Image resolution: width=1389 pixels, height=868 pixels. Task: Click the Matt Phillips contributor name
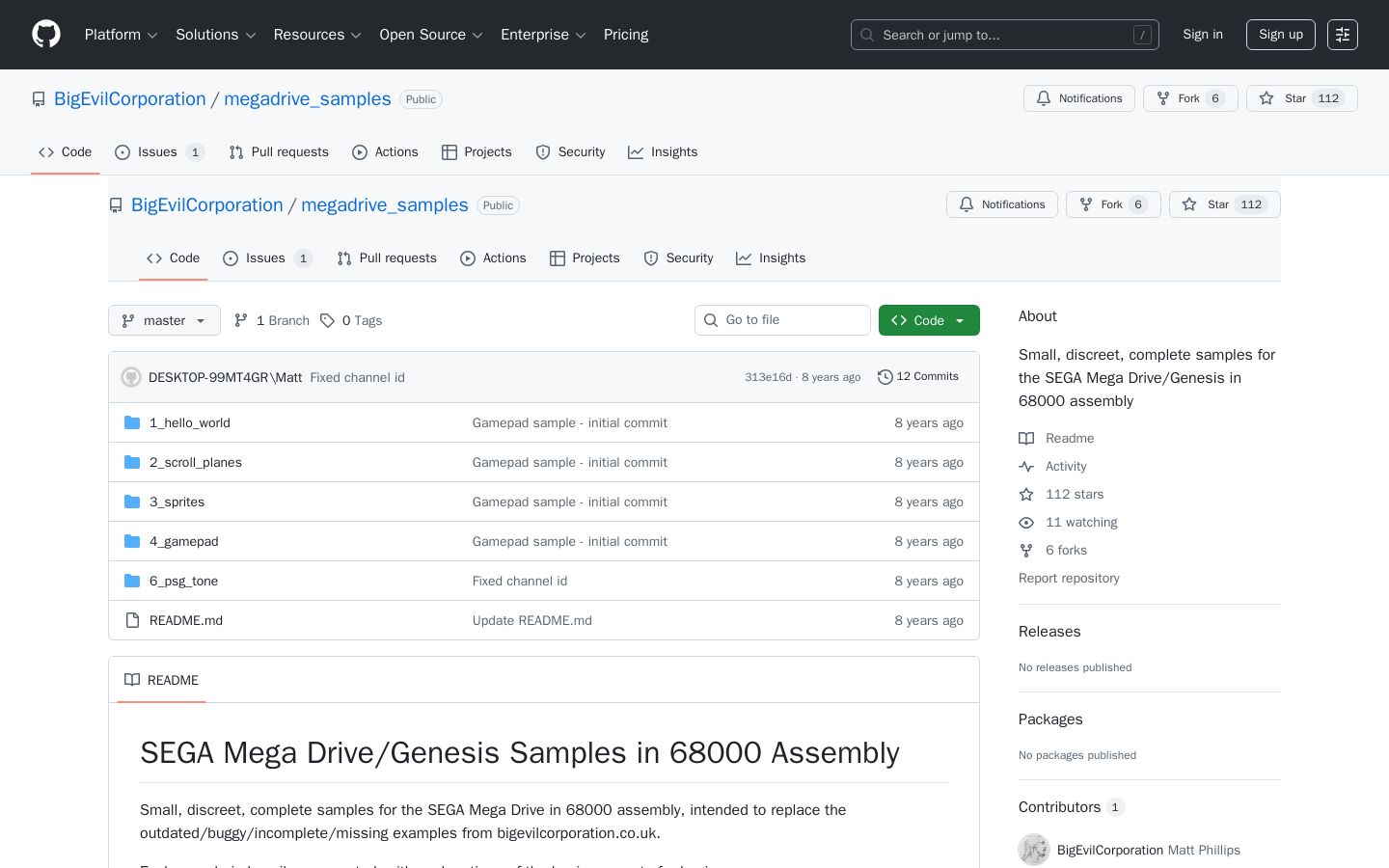(x=1204, y=850)
